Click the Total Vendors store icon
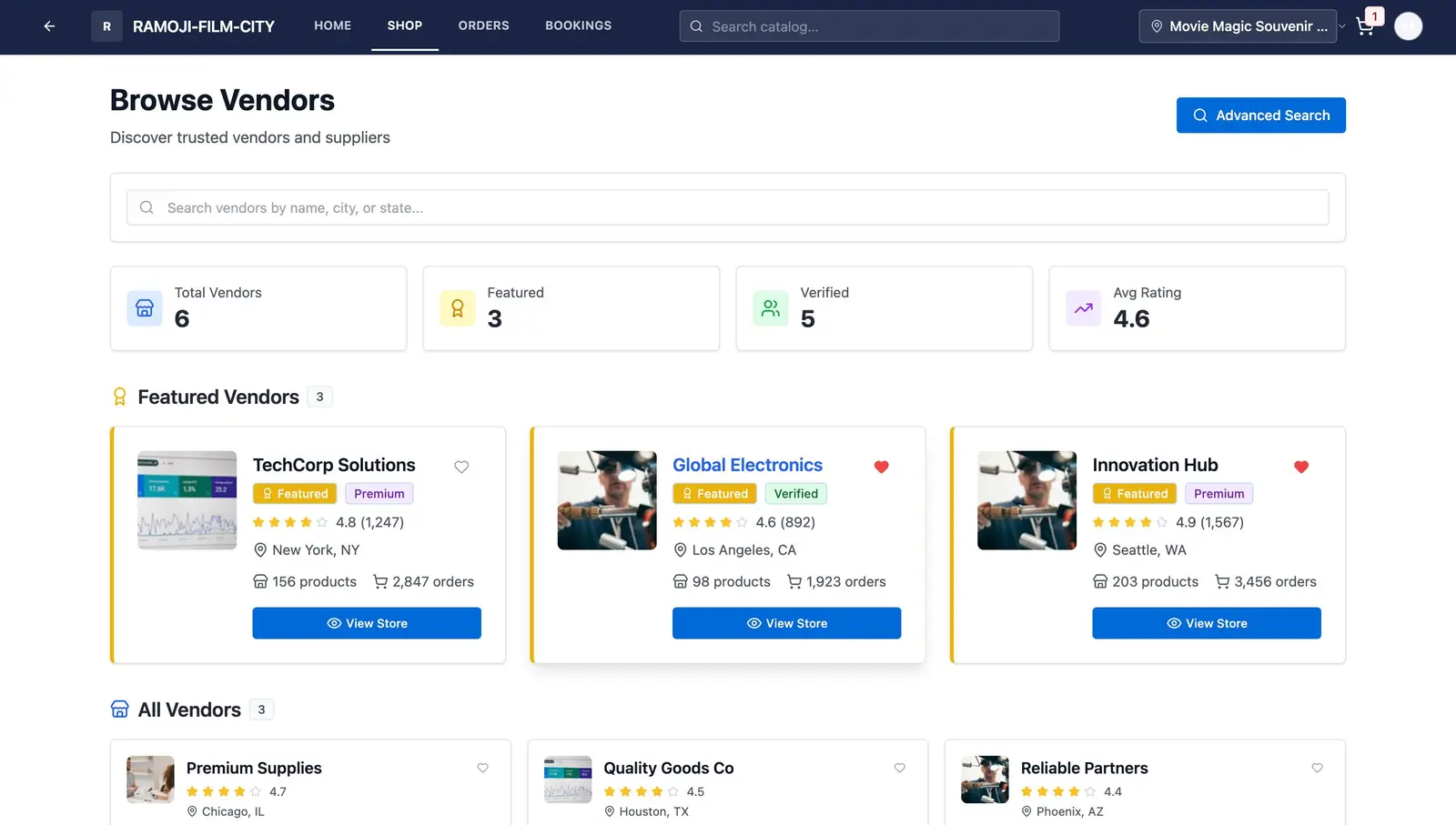 [145, 308]
